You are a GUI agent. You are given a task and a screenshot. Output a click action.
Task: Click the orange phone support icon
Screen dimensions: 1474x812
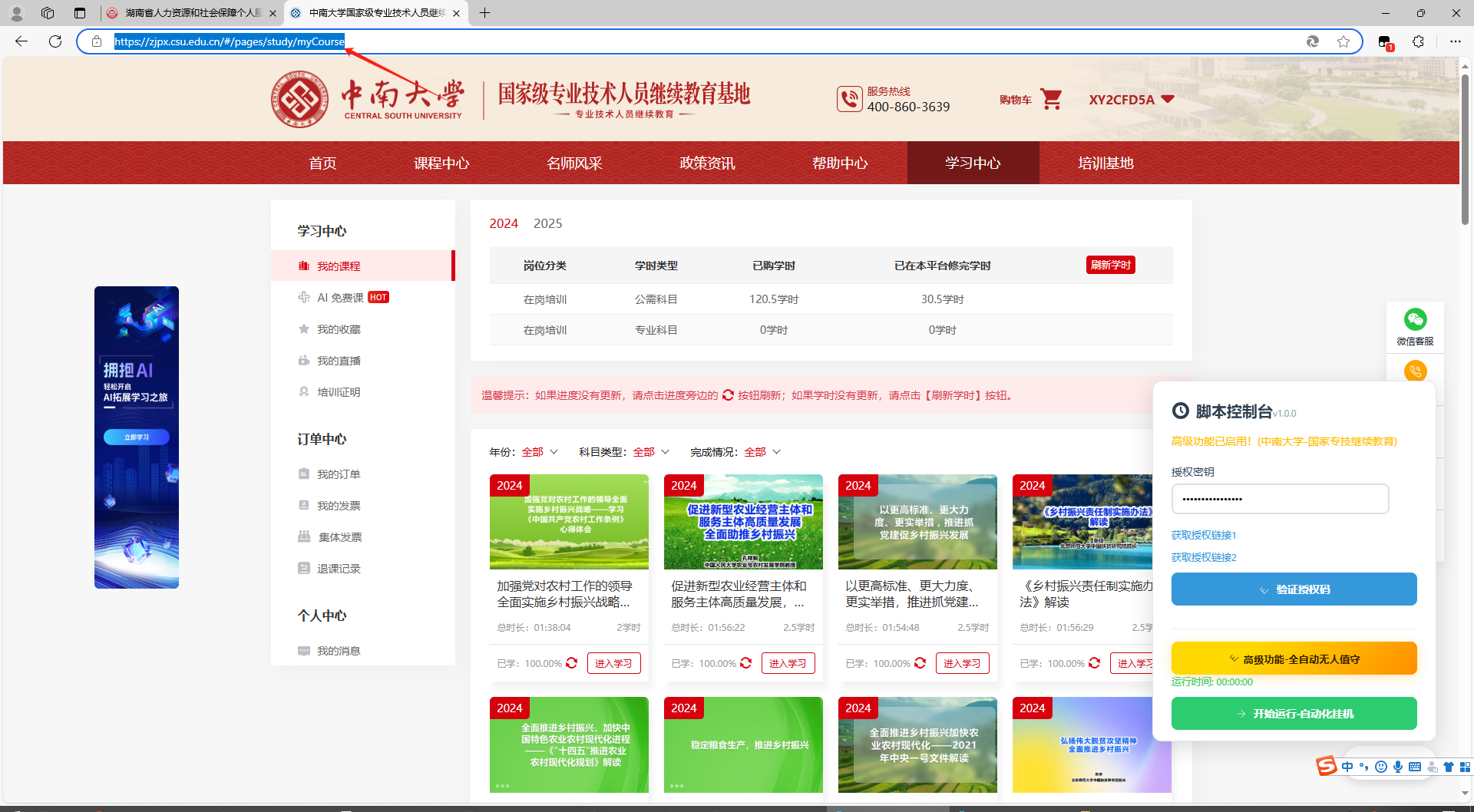point(1415,371)
